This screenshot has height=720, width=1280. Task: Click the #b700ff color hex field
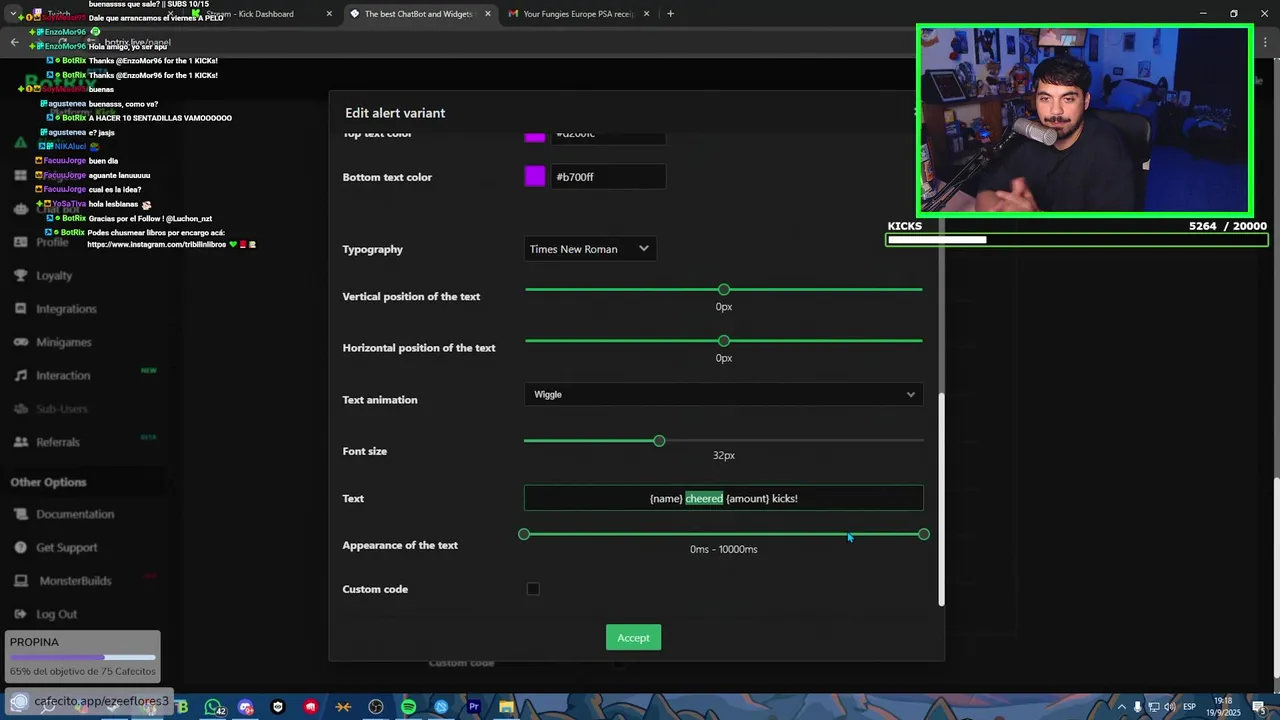(608, 177)
